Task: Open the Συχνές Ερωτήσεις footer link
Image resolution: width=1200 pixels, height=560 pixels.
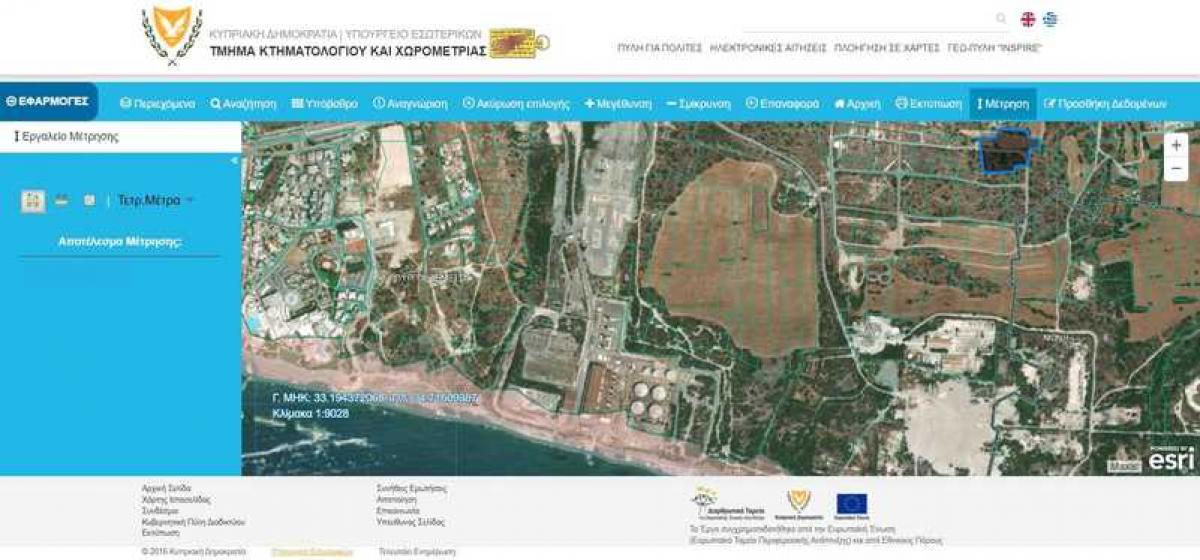Action: 411,488
